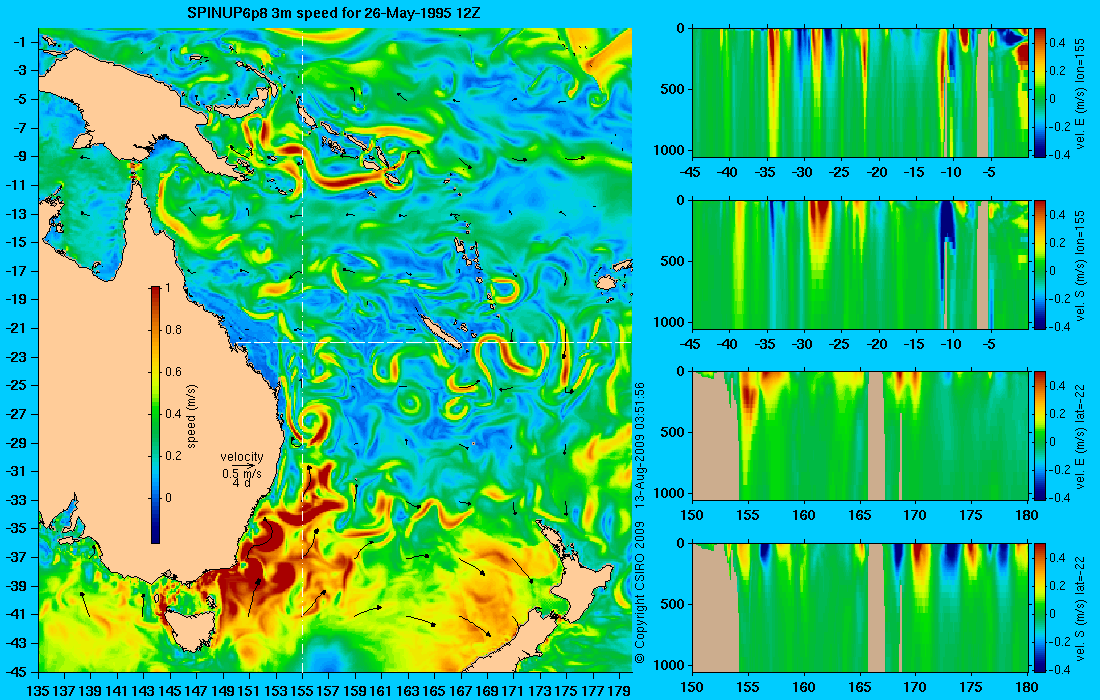Select the 'vel. E (m/s) lat=-22' label
The width and height of the screenshot is (1100, 700).
click(x=1080, y=436)
